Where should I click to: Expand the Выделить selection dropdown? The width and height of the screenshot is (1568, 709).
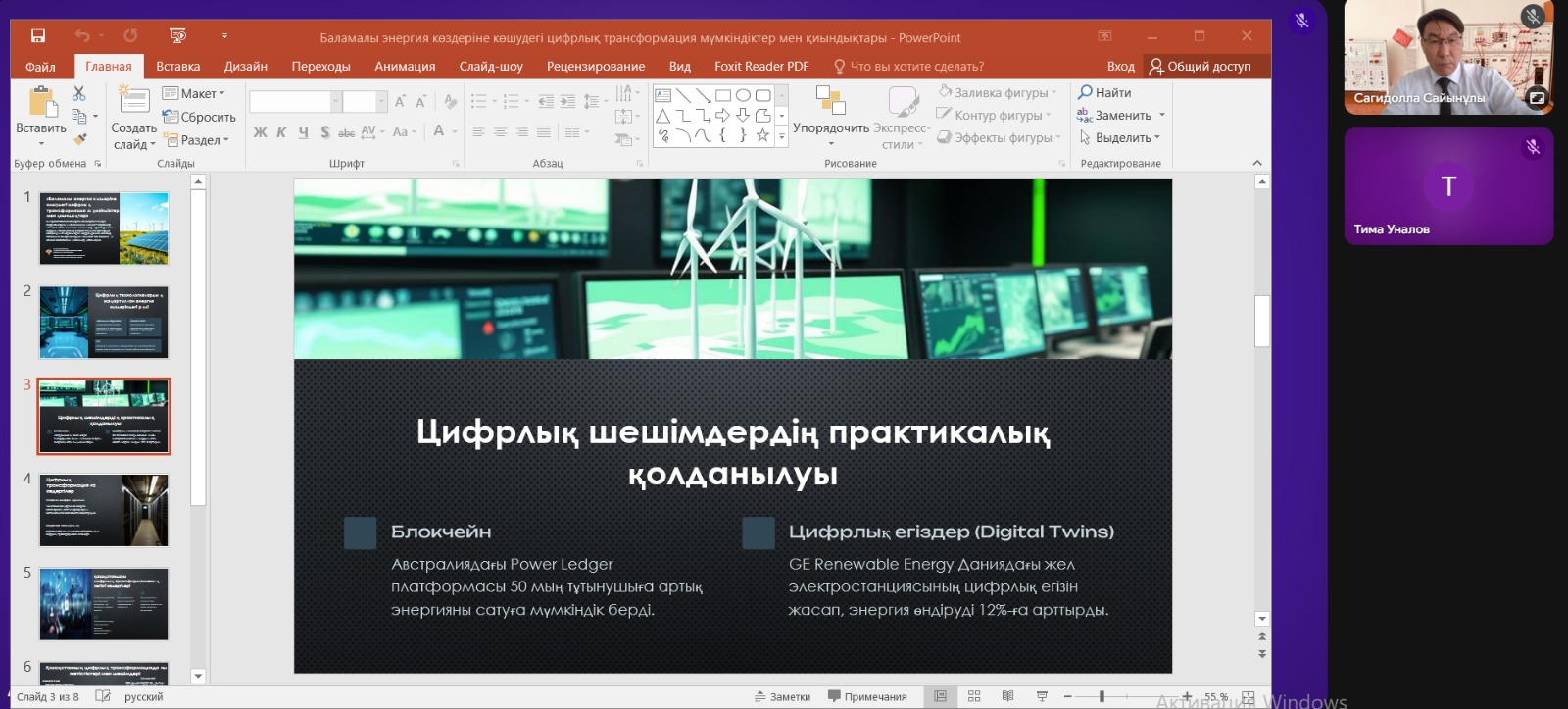pyautogui.click(x=1119, y=137)
